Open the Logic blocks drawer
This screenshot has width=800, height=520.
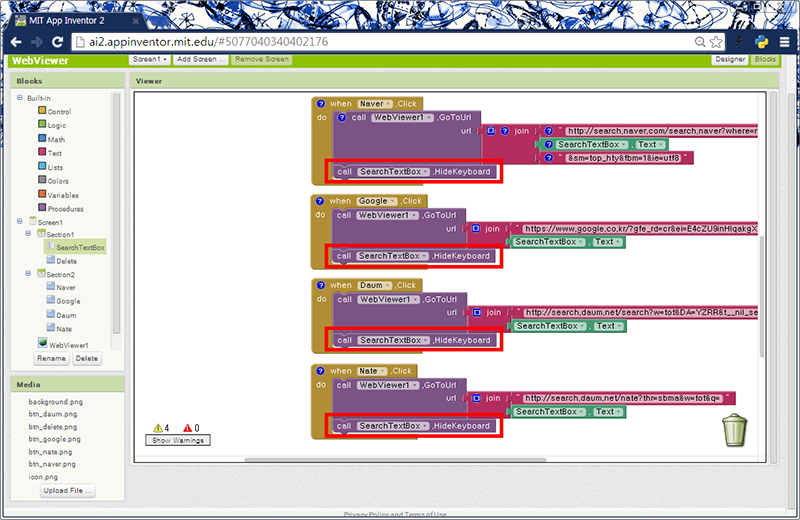(x=53, y=125)
